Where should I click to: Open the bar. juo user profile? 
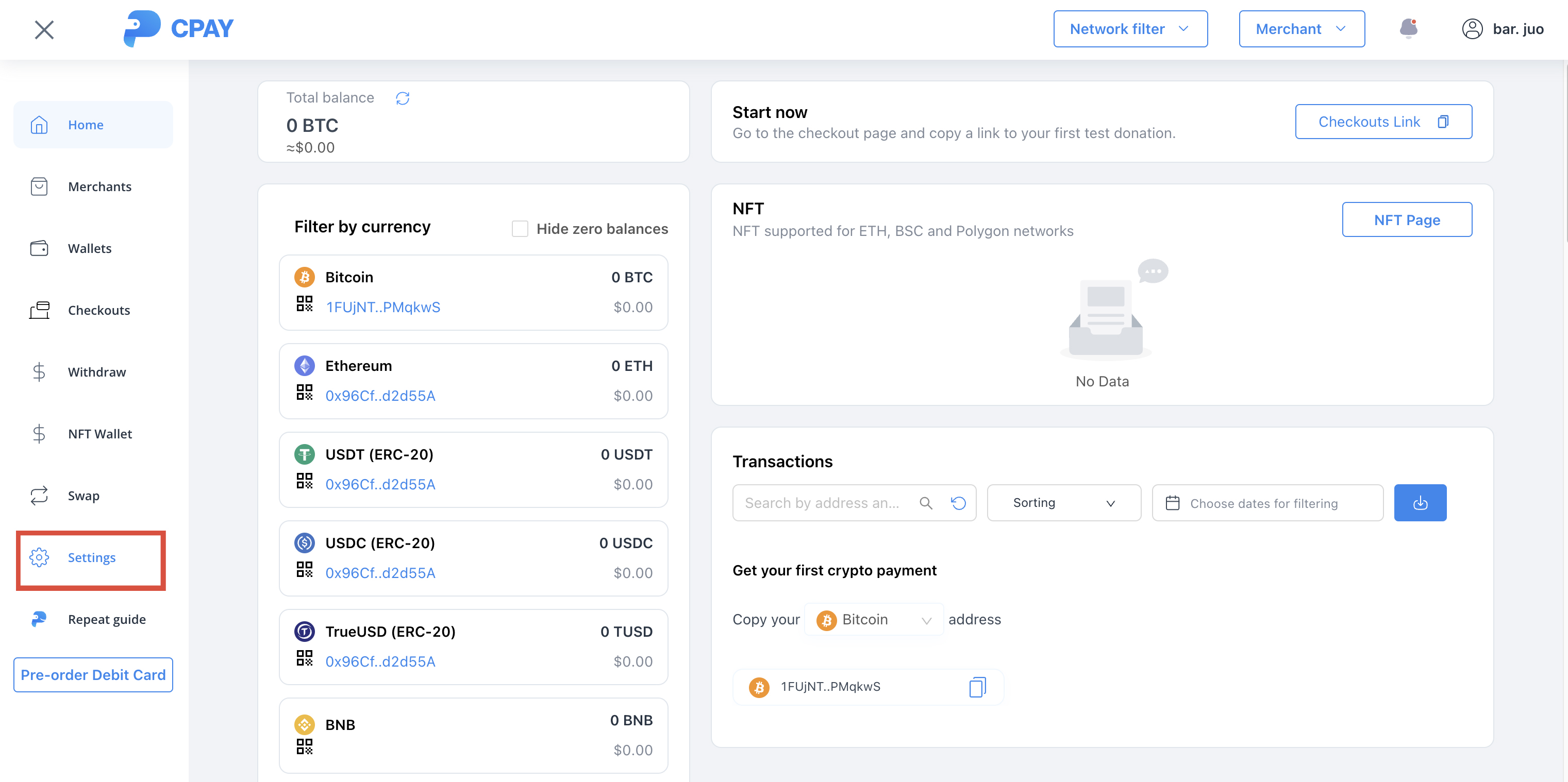pos(1502,29)
